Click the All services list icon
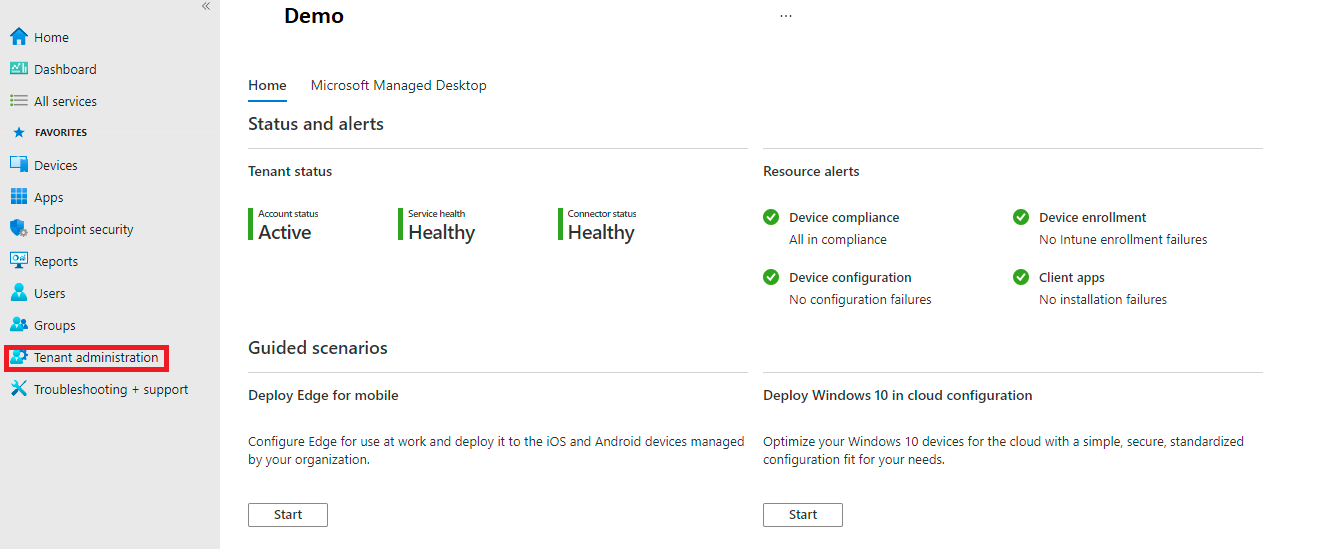Image resolution: width=1321 pixels, height=549 pixels. point(19,101)
